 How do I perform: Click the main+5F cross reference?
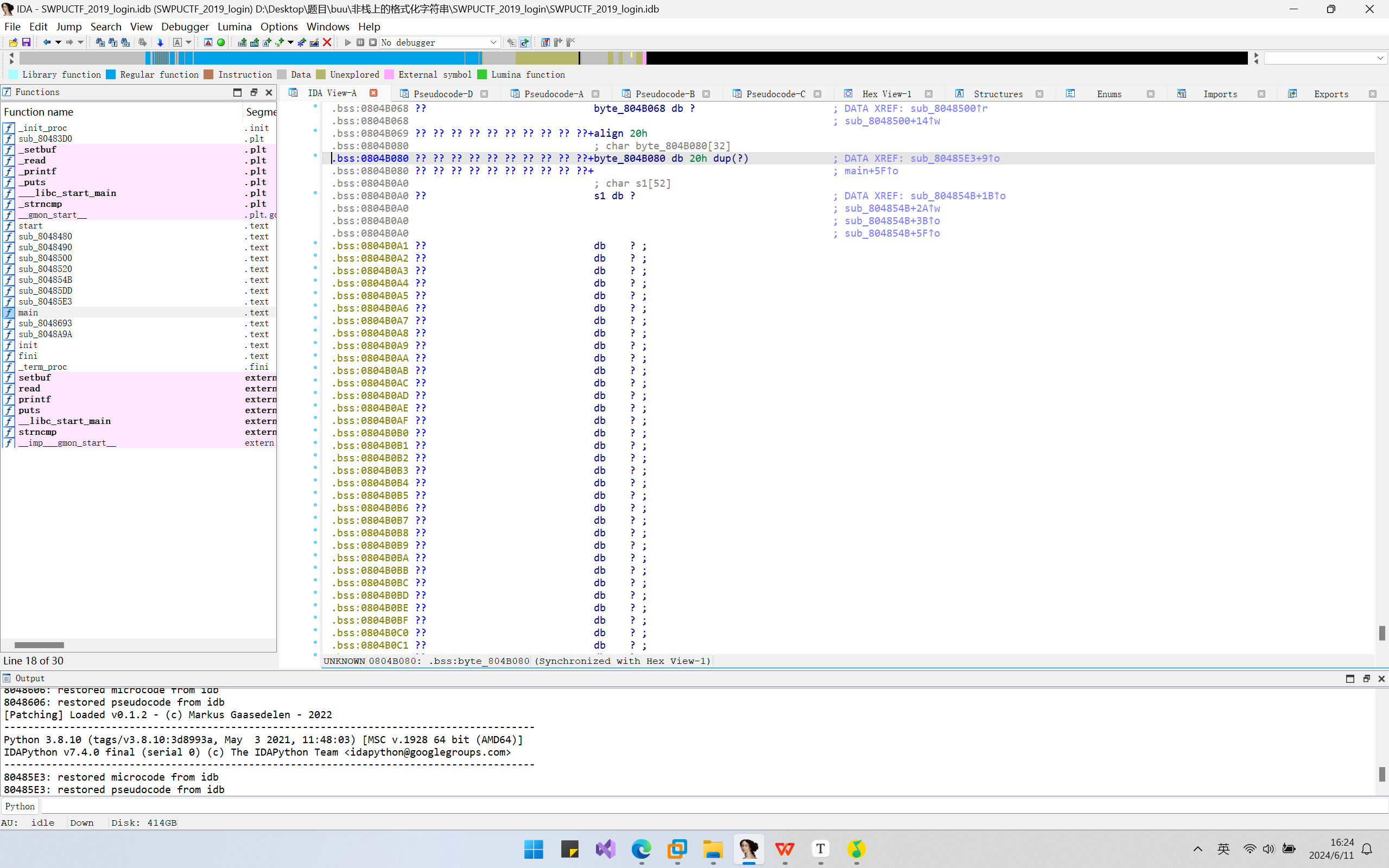pyautogui.click(x=871, y=171)
